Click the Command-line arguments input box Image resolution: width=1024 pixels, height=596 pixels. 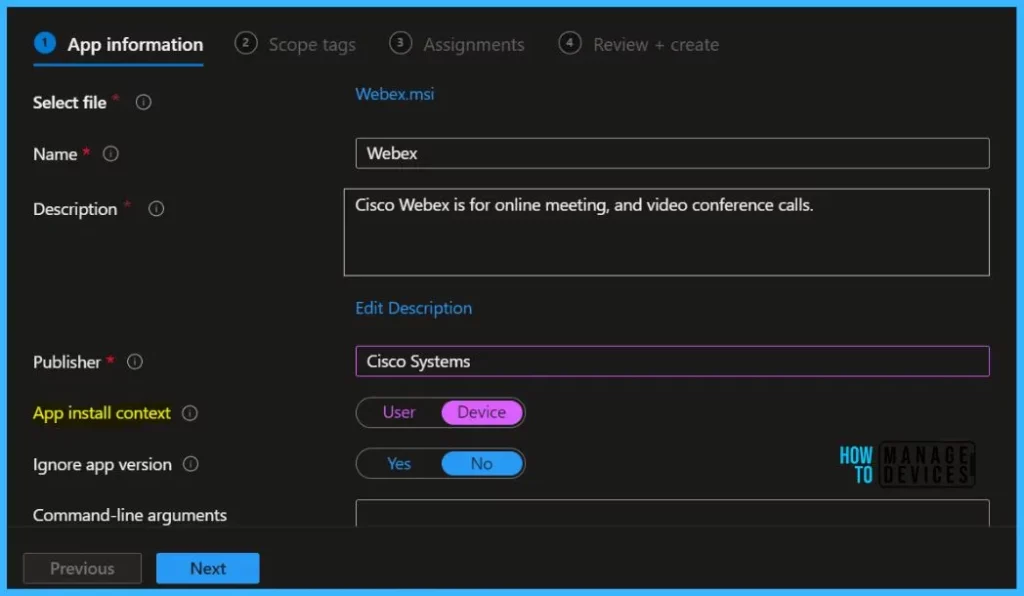click(672, 513)
